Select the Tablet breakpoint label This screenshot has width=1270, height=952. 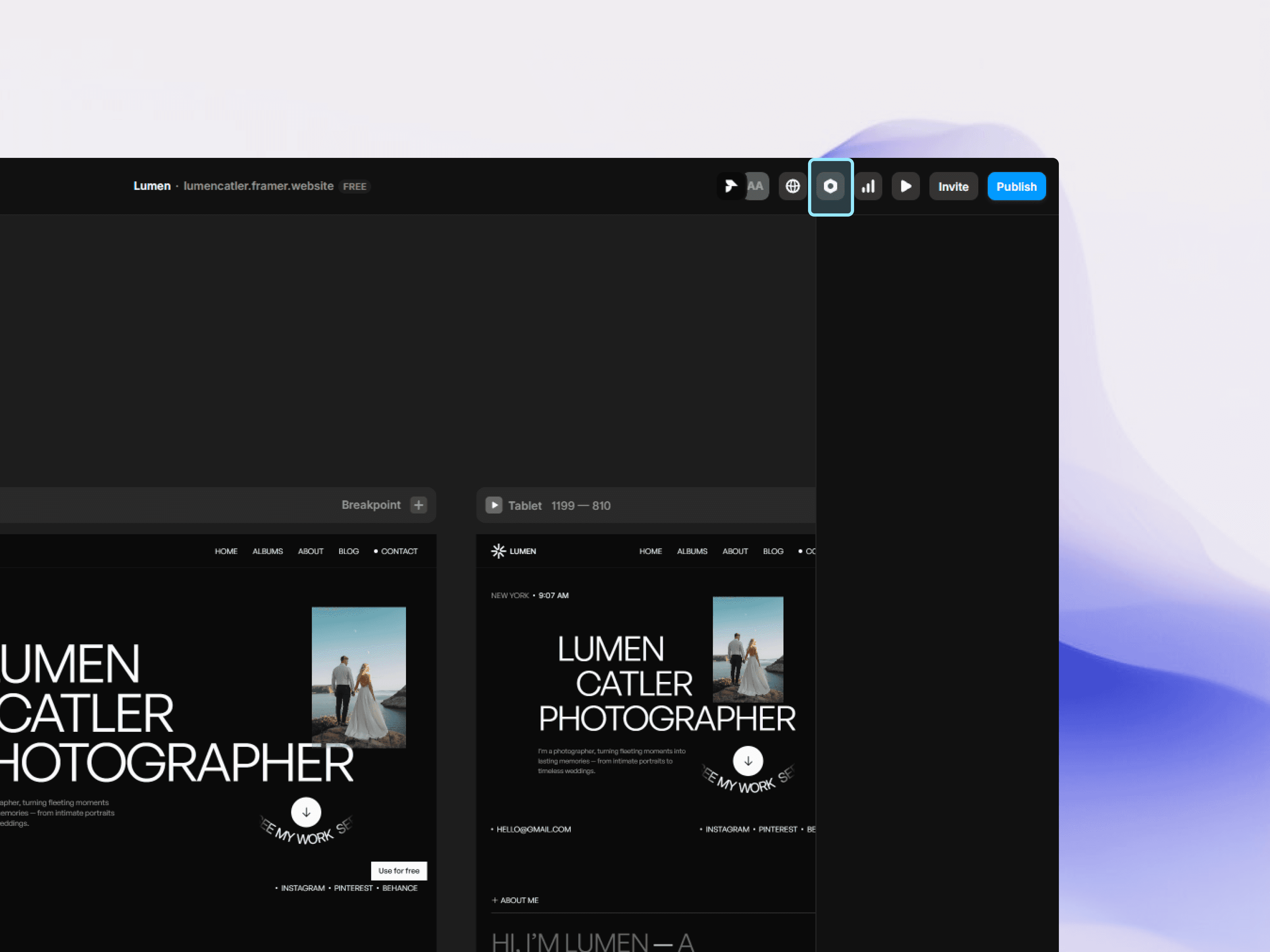coord(524,506)
